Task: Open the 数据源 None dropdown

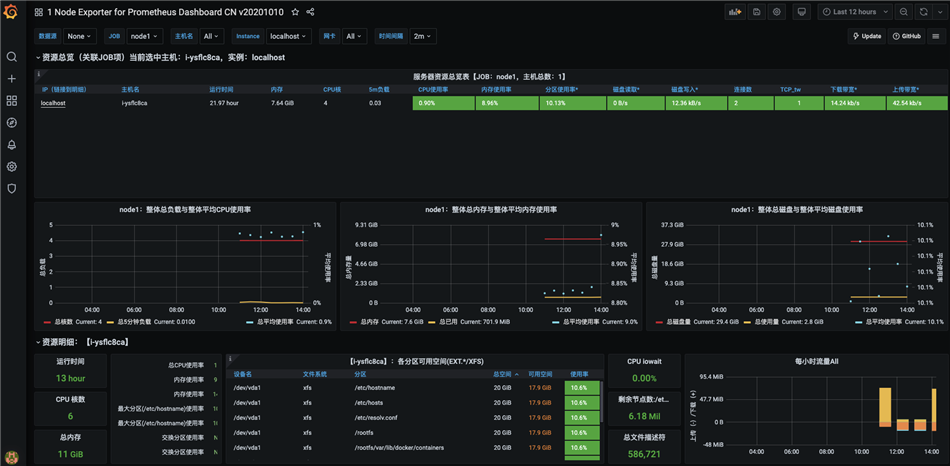Action: 80,36
